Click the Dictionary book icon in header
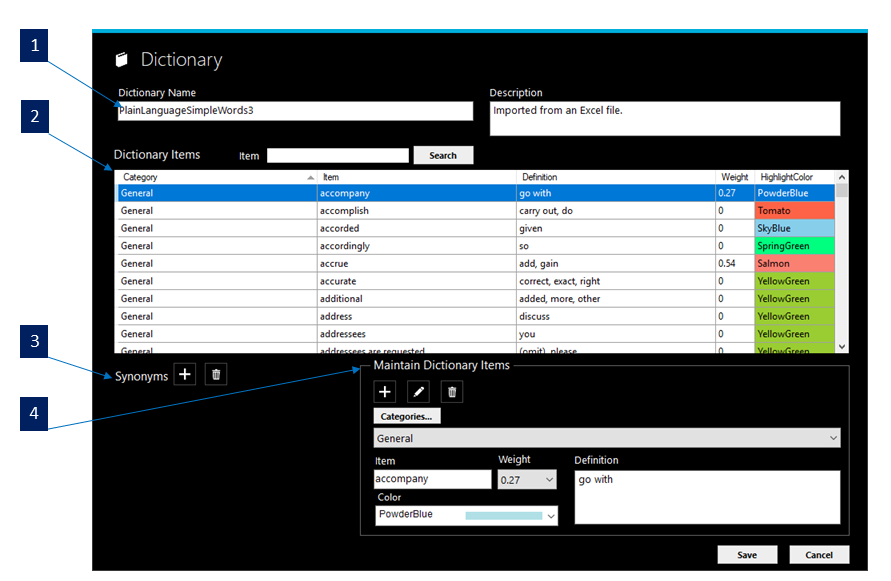This screenshot has height=581, width=891. pyautogui.click(x=122, y=60)
